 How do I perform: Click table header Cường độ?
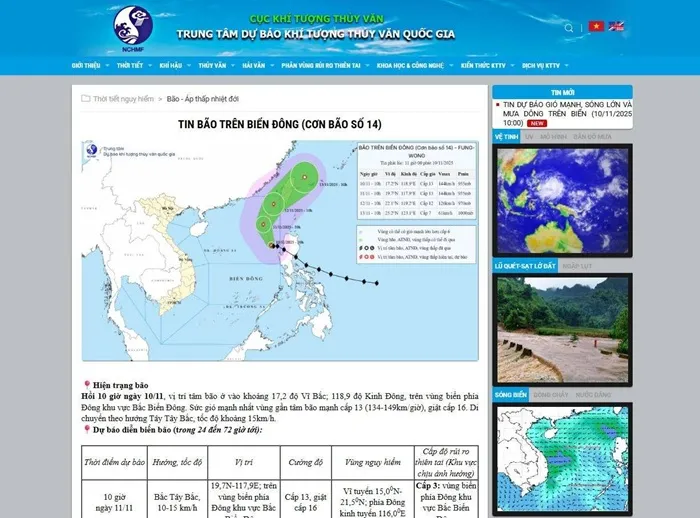305,462
